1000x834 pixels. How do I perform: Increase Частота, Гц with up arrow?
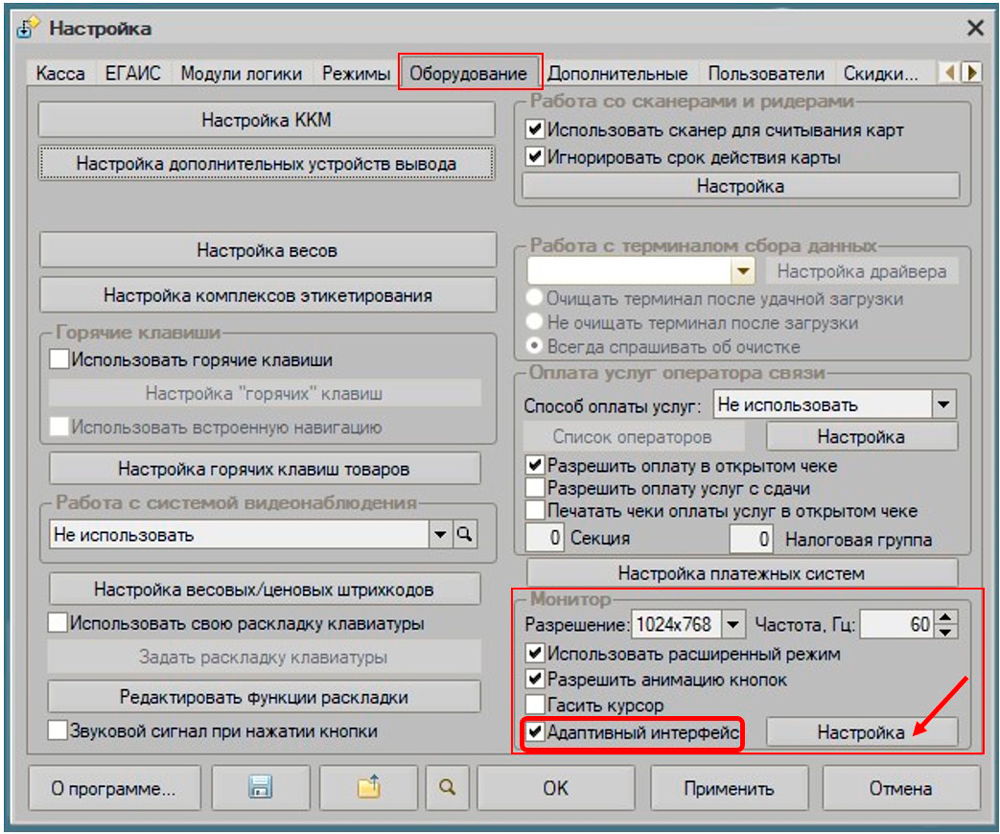click(947, 618)
